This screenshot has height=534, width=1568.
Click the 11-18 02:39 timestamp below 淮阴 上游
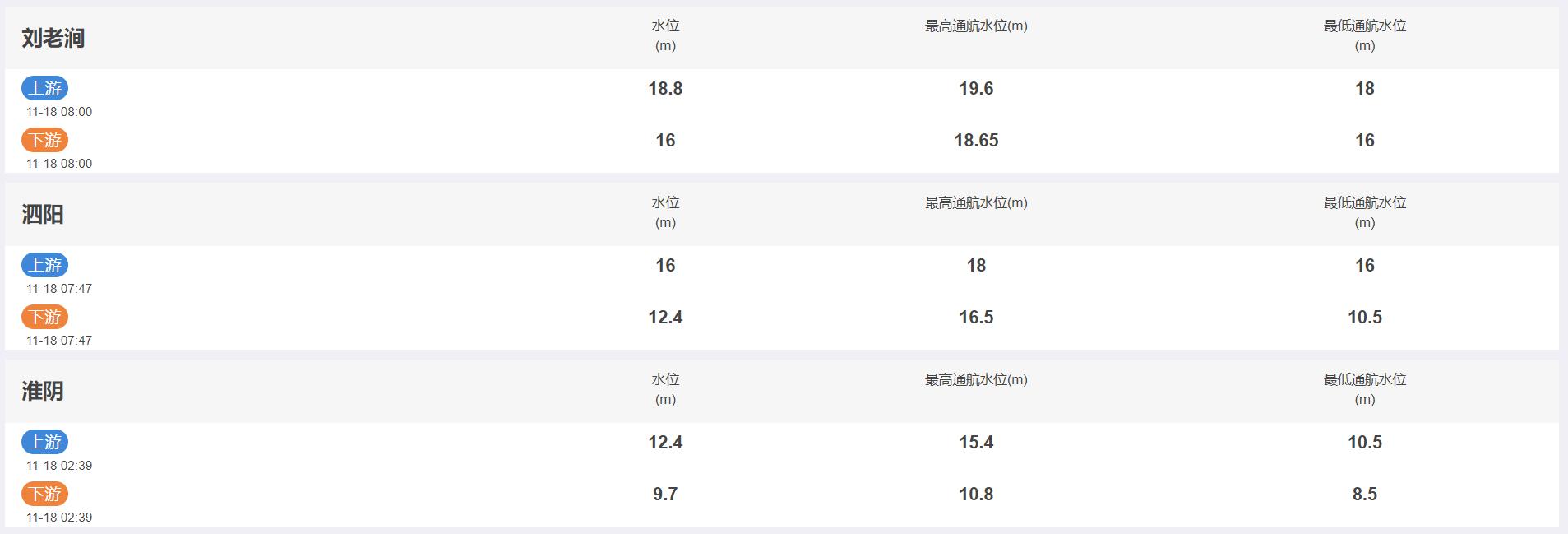[59, 466]
